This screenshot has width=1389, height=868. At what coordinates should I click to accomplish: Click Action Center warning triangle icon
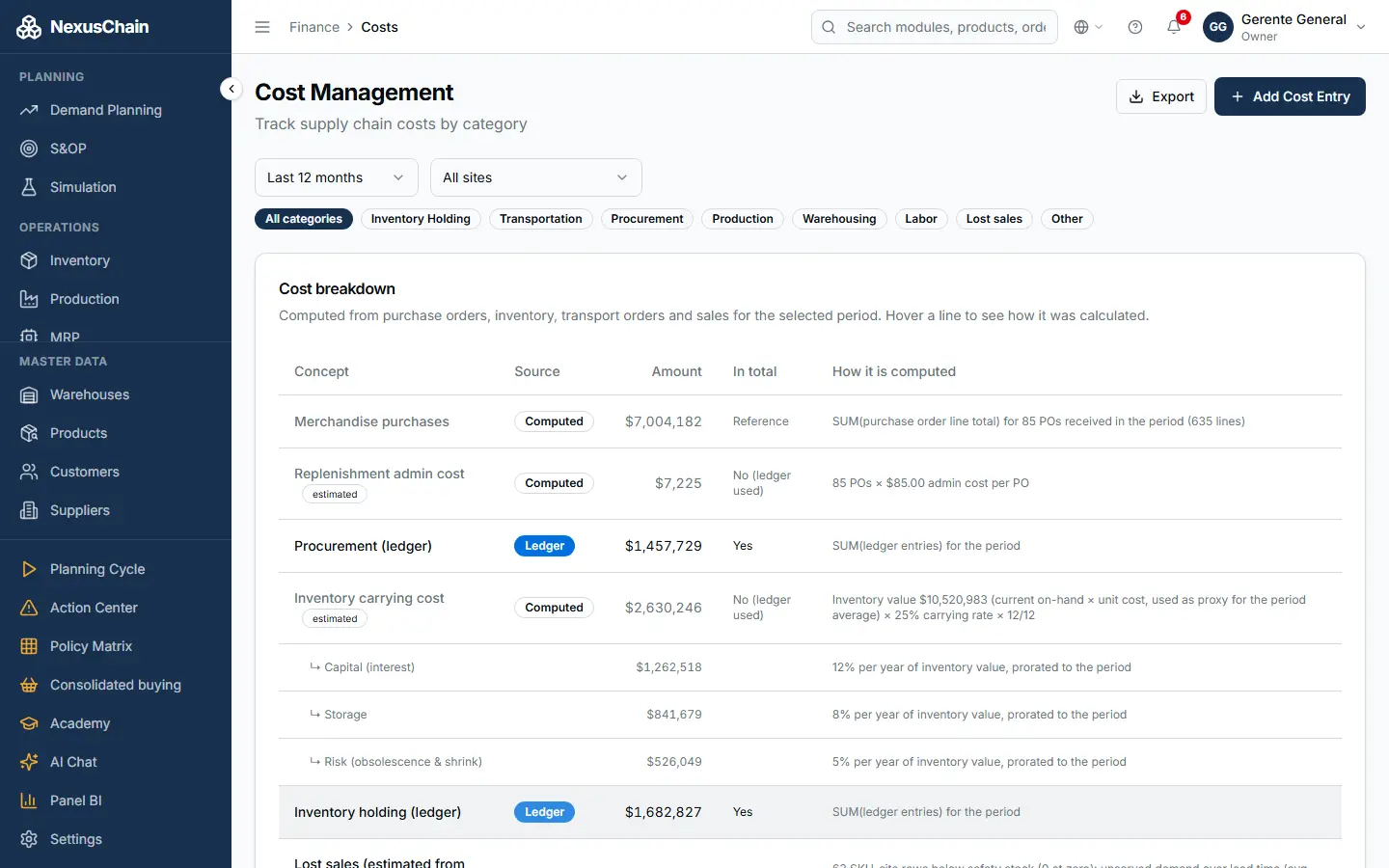point(29,608)
